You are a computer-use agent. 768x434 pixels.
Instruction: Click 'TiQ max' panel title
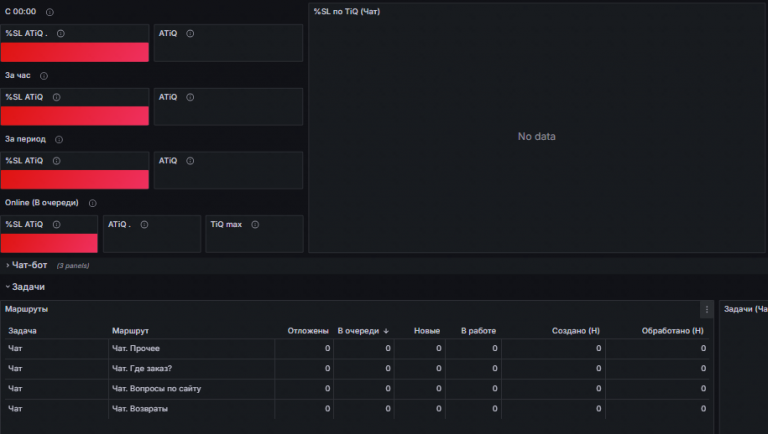click(226, 224)
